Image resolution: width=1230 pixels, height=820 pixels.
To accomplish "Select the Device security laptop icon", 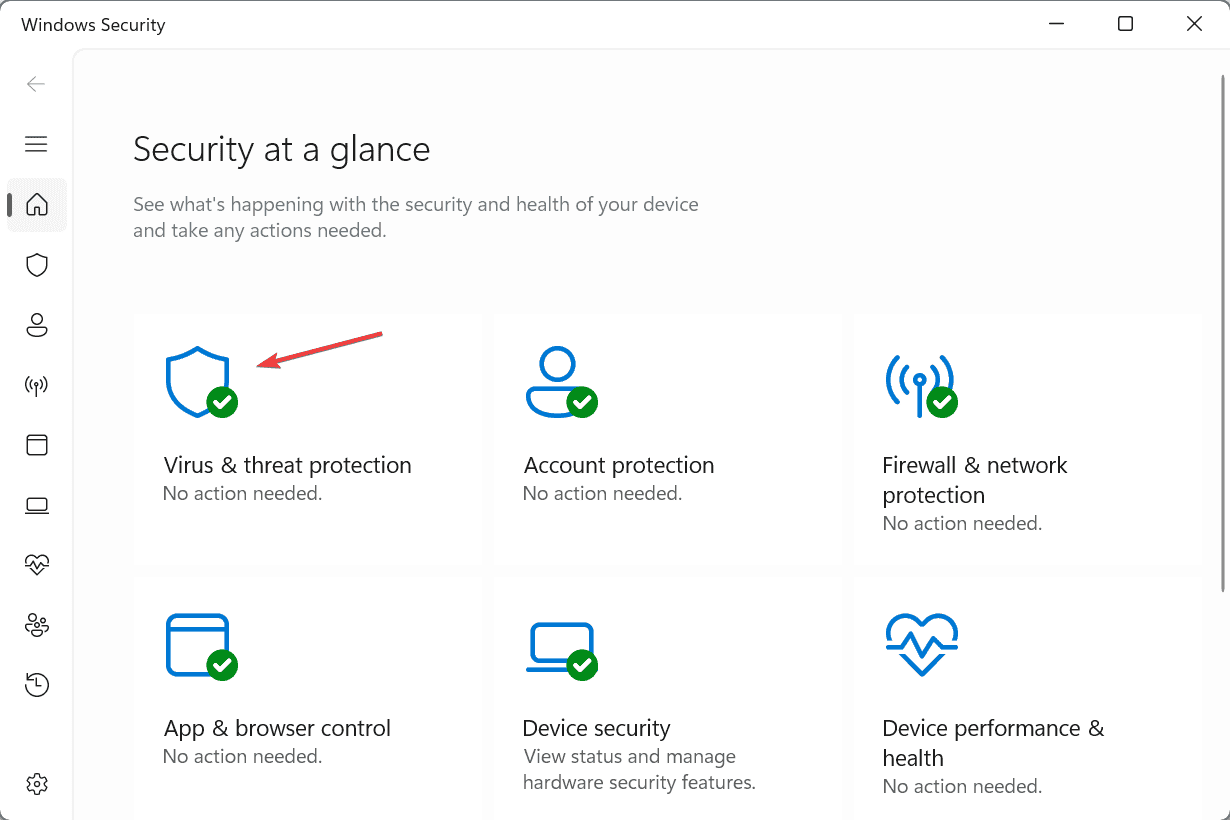I will click(36, 505).
